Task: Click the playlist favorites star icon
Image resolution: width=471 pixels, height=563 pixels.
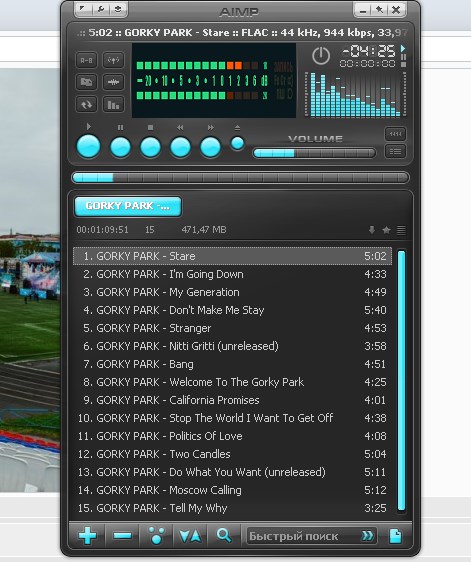Action: coord(387,230)
